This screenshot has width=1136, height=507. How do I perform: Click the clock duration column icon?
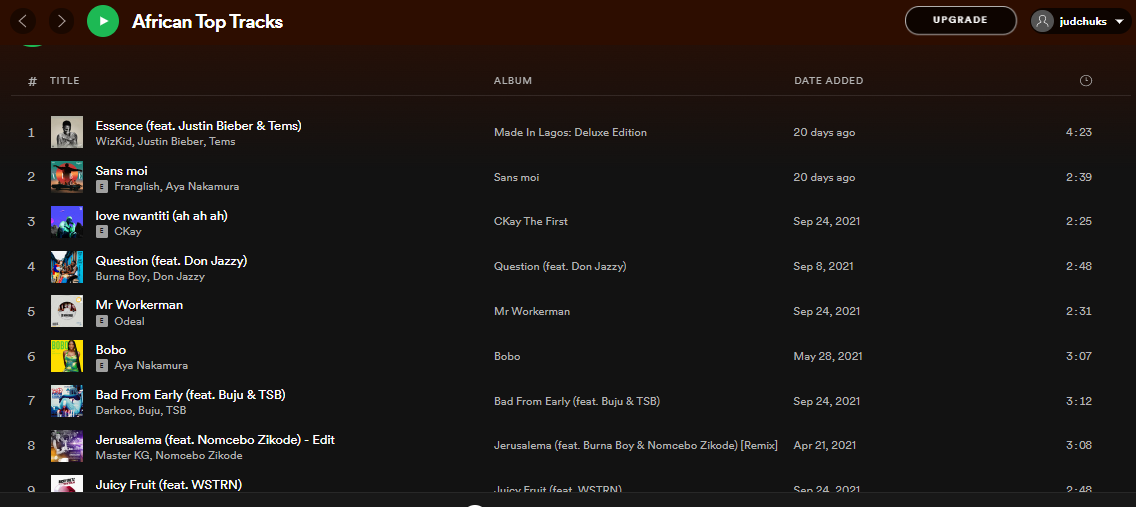tap(1086, 81)
